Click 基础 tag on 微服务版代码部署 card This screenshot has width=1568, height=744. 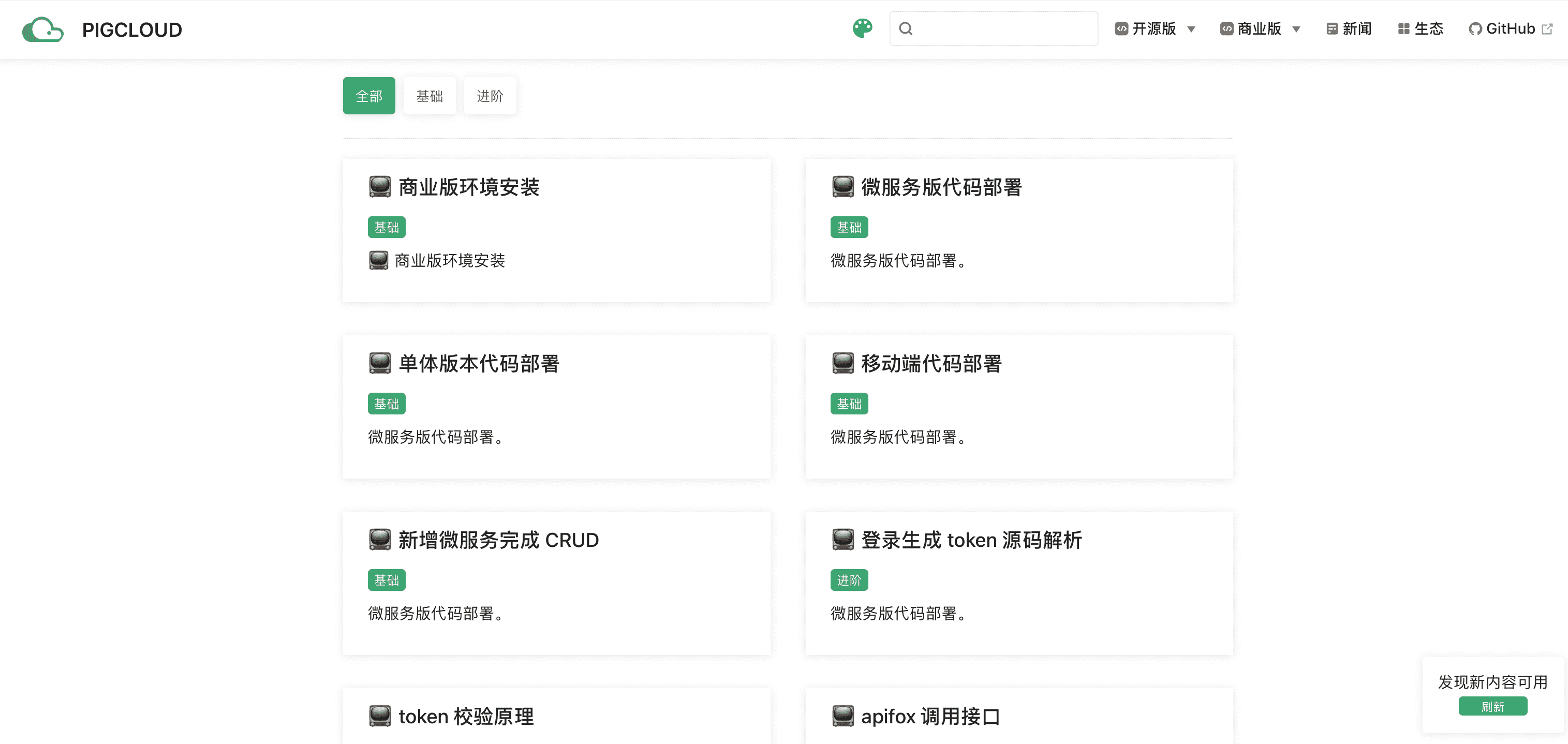pyautogui.click(x=849, y=227)
